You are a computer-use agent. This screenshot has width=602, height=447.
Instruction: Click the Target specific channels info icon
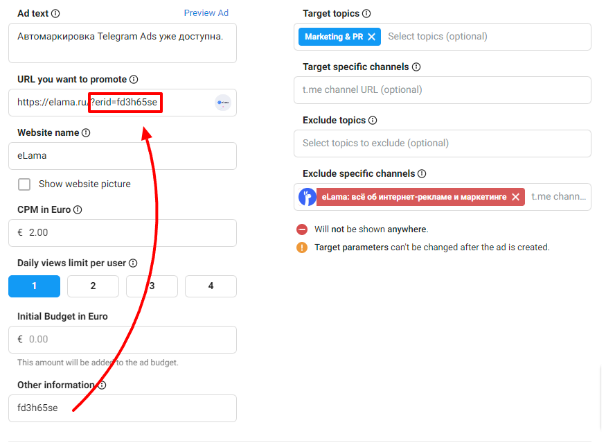click(416, 67)
